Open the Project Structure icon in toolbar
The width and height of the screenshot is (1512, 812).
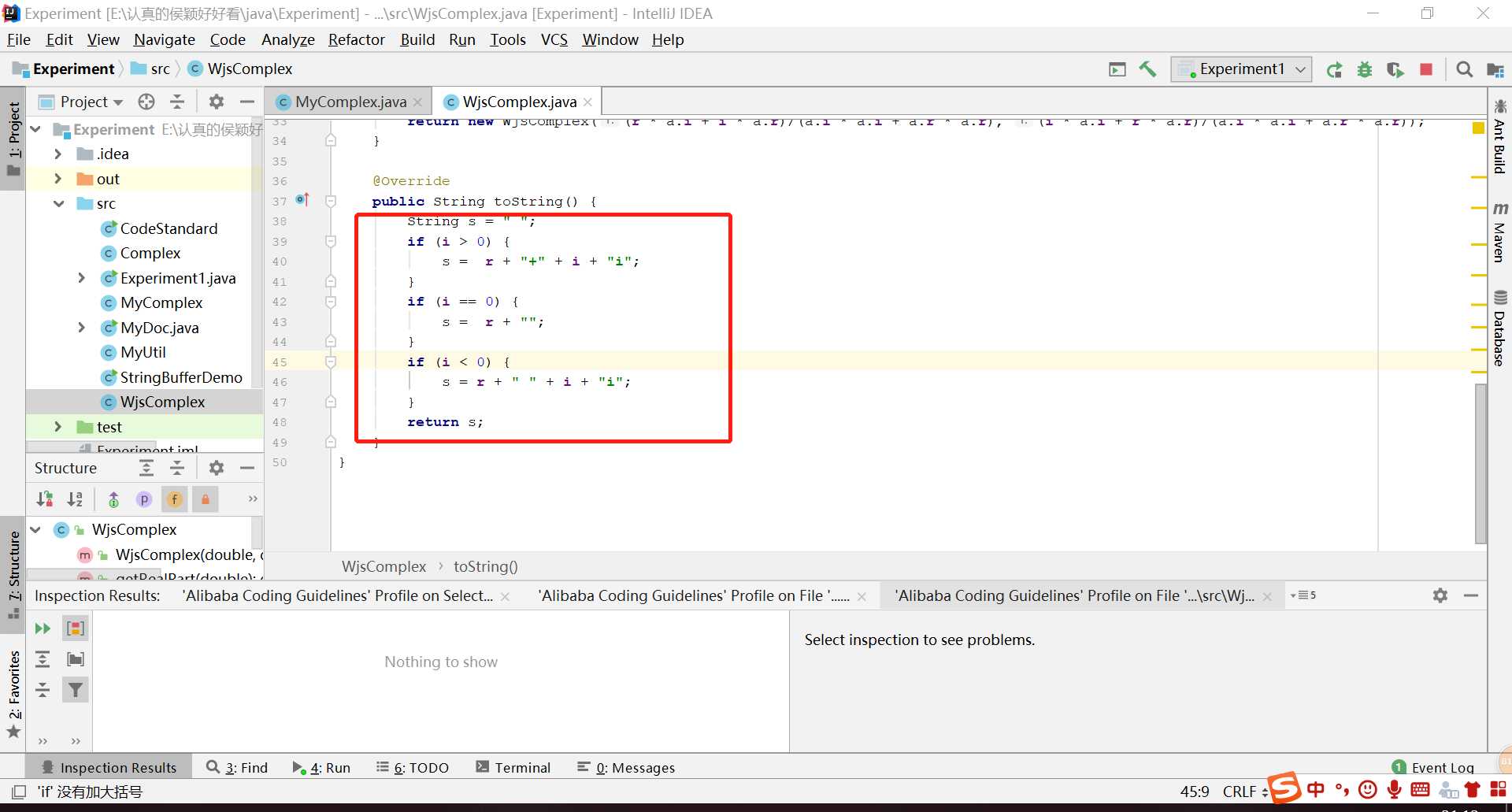(x=1495, y=69)
